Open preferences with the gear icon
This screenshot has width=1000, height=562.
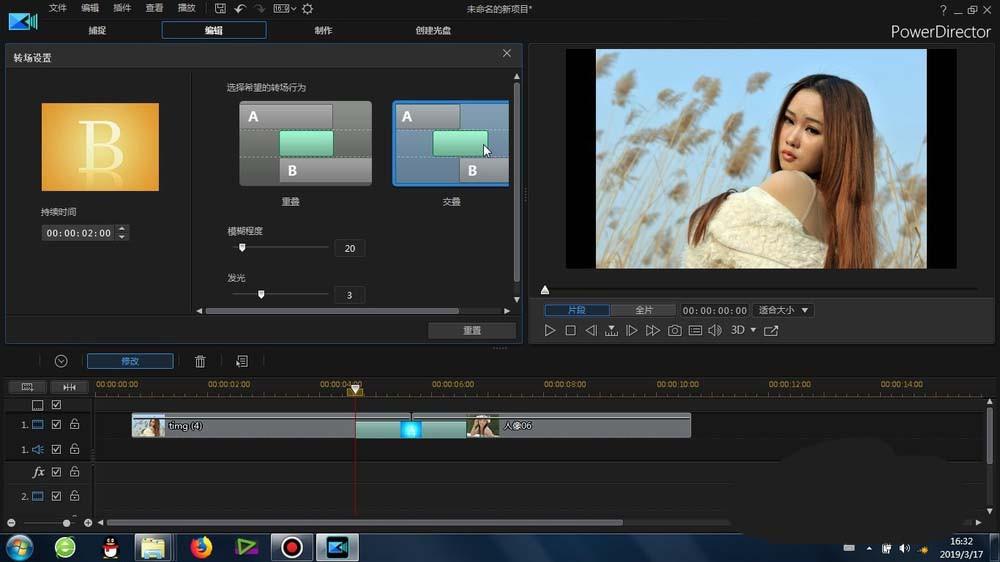(307, 9)
